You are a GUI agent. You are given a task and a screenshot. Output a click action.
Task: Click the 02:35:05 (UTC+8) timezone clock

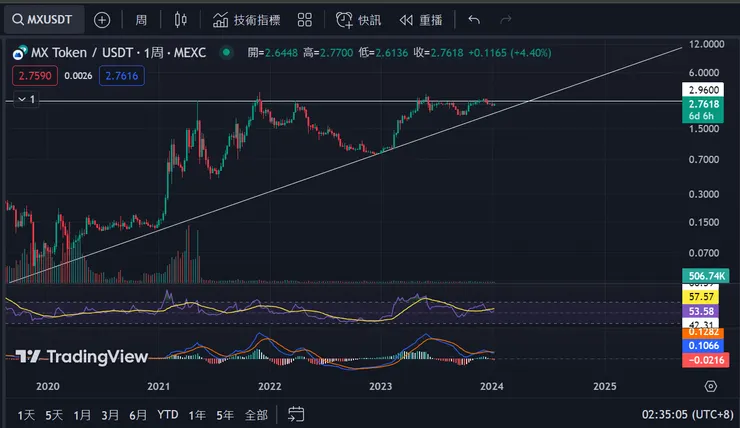(687, 415)
